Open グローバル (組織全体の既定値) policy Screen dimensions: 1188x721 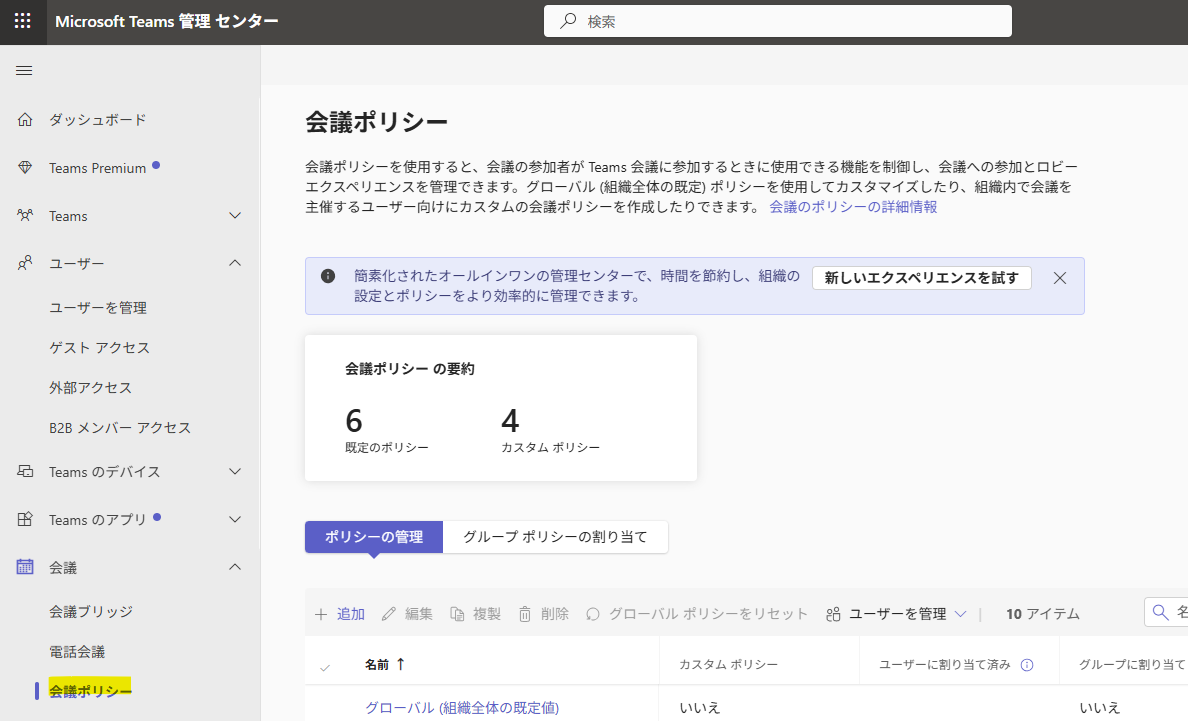(x=462, y=707)
